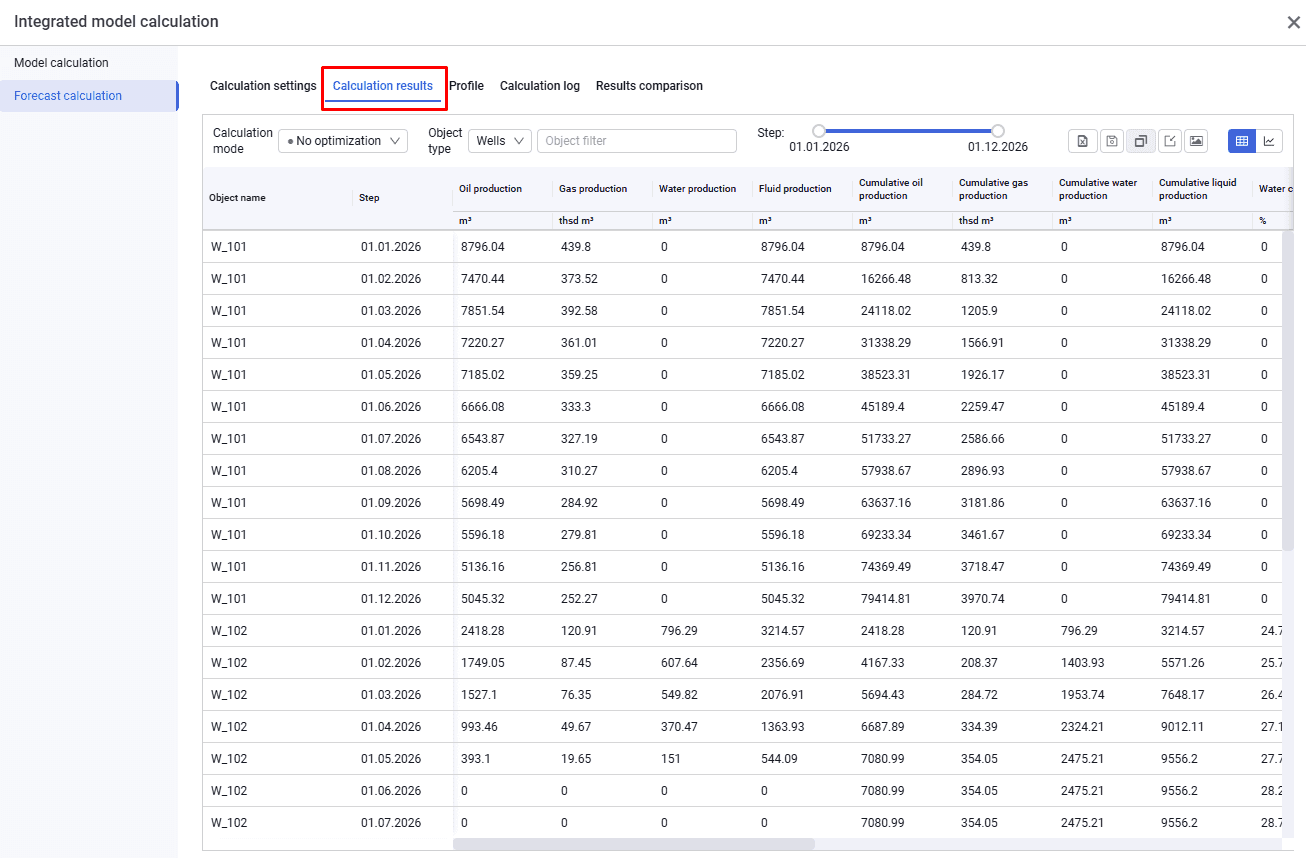Go to the Results comparison tab

click(x=649, y=86)
